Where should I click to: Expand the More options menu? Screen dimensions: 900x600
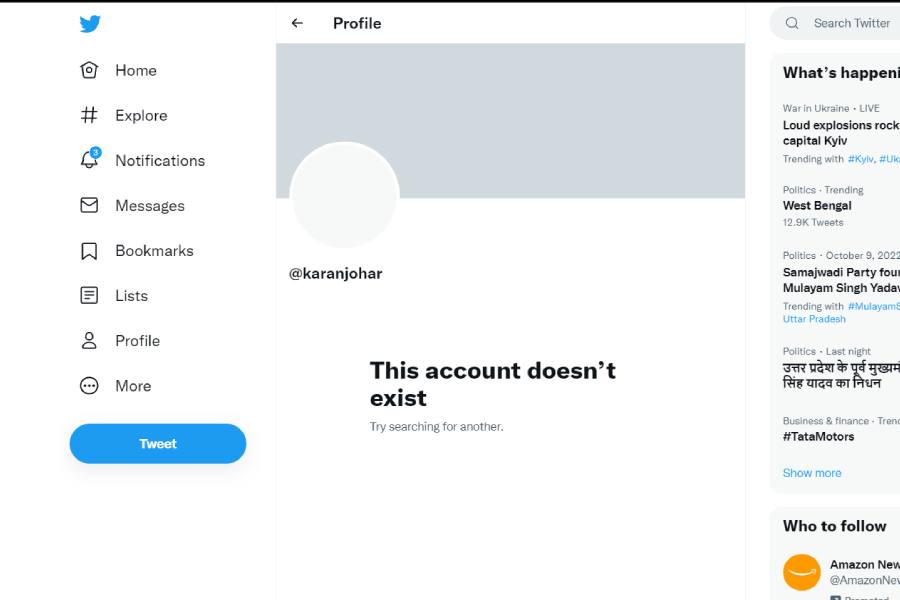(89, 386)
